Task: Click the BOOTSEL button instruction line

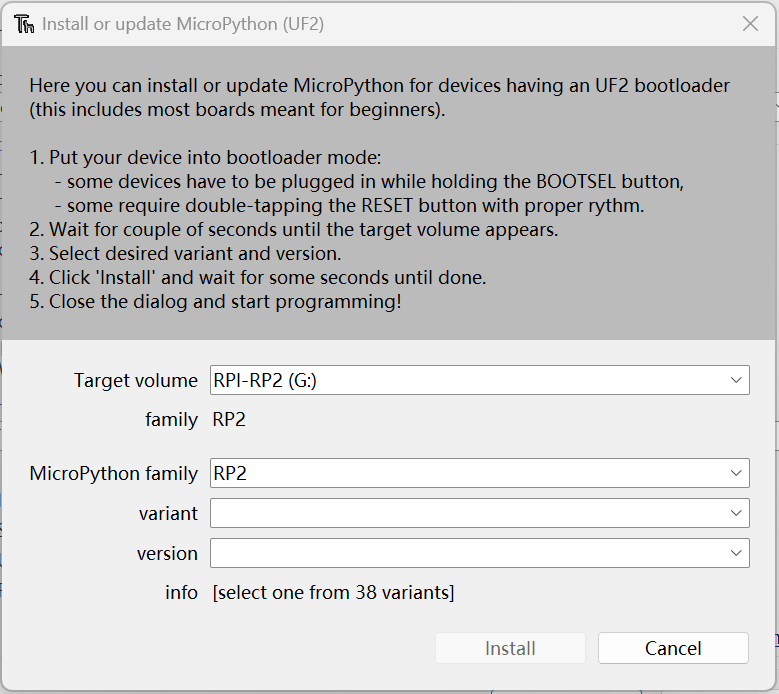Action: (x=369, y=181)
